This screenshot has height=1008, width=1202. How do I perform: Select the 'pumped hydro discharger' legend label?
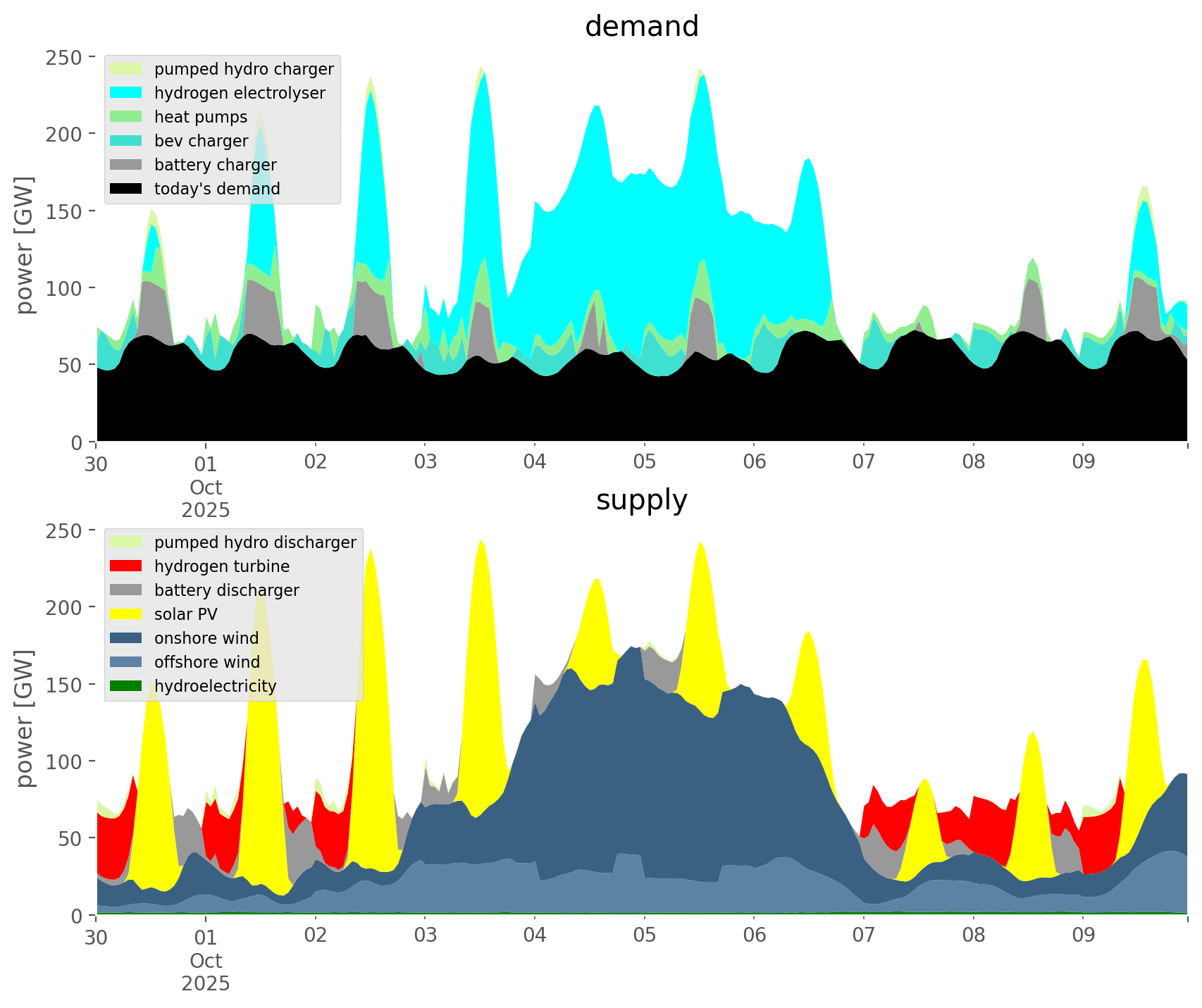coord(255,542)
